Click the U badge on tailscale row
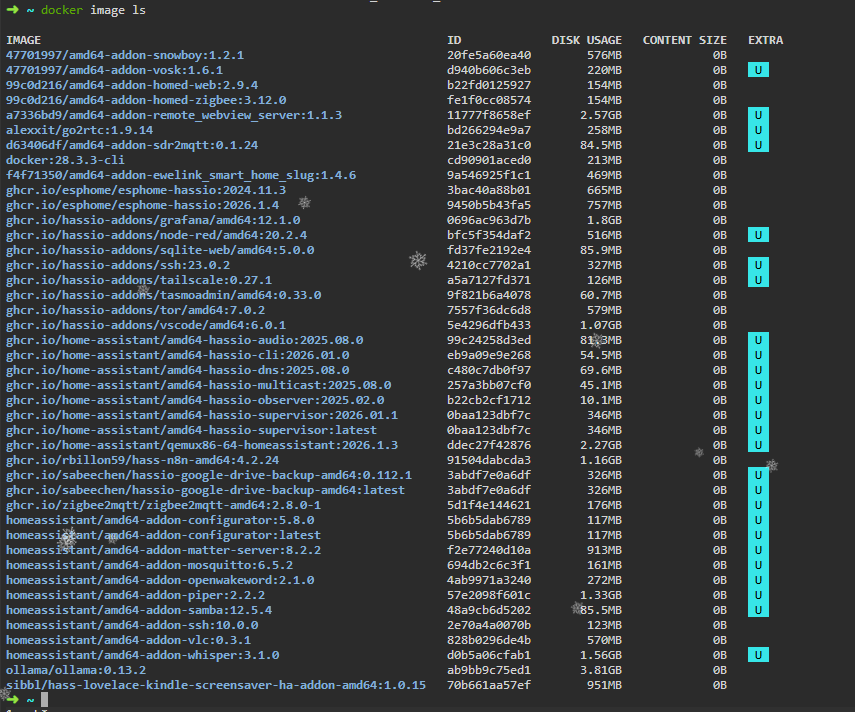The height and width of the screenshot is (712, 855). coord(758,280)
